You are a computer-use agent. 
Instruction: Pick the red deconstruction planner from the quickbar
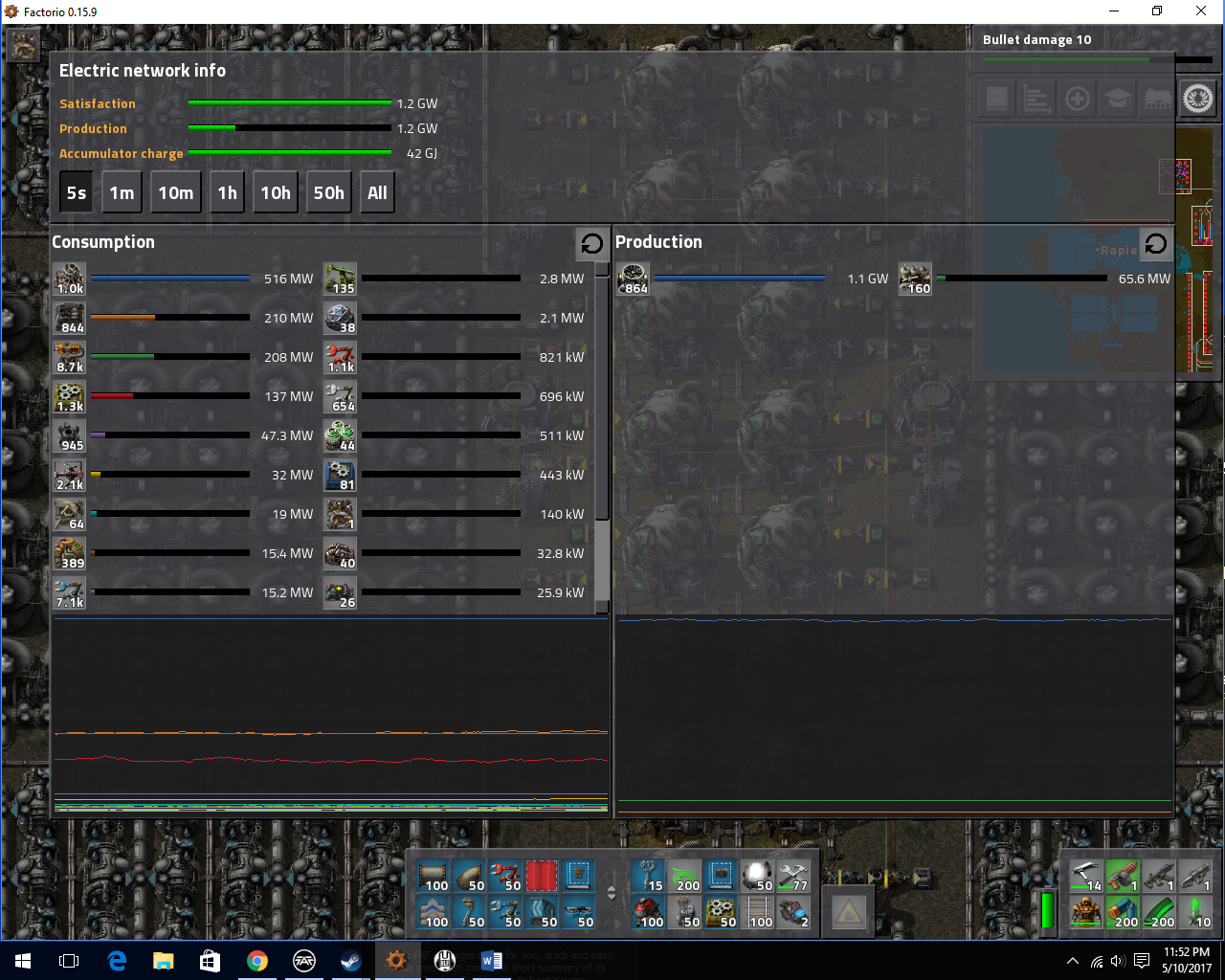coord(542,877)
